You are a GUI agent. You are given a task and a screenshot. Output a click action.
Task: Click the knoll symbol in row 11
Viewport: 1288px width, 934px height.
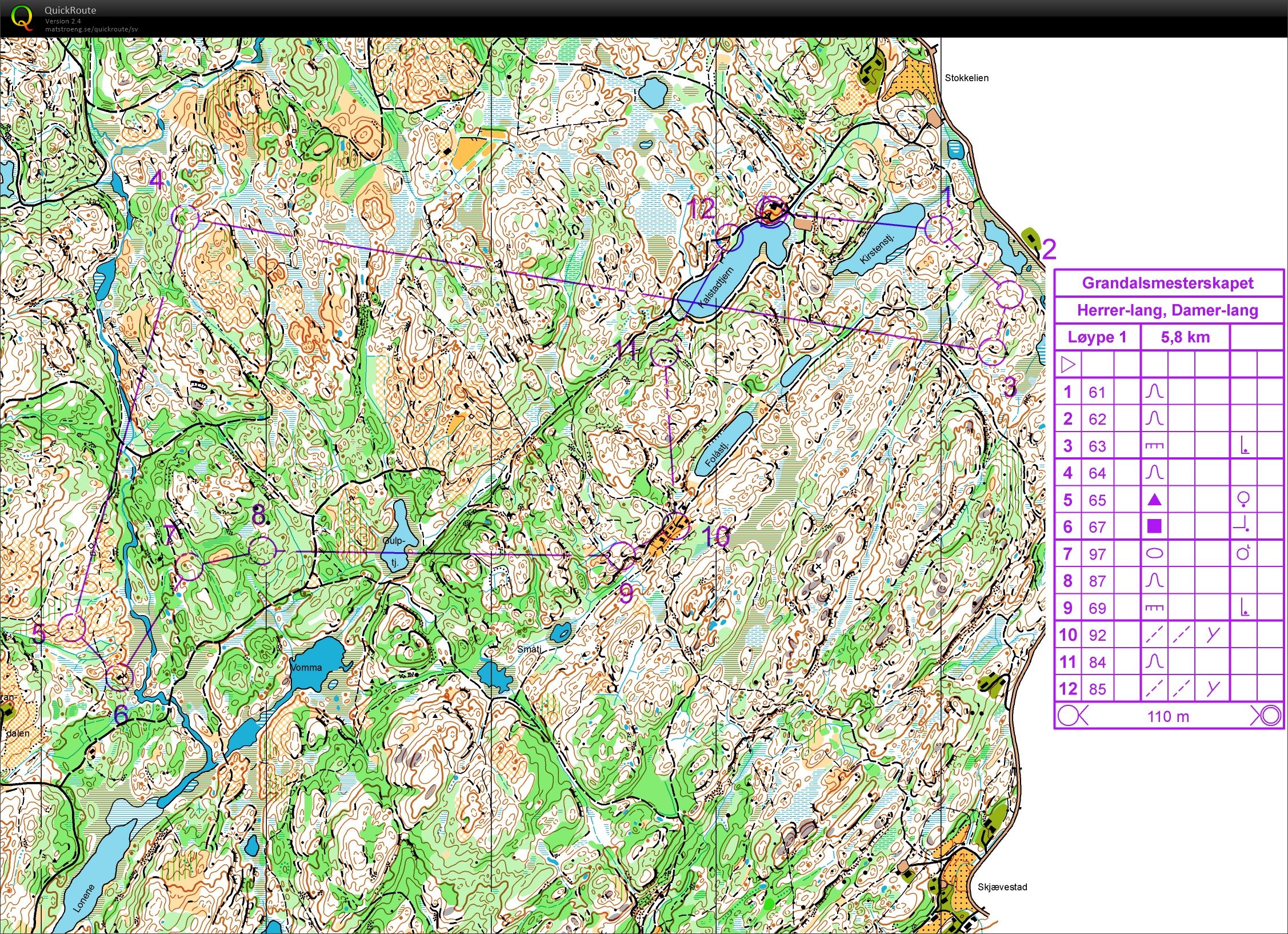click(x=1154, y=662)
